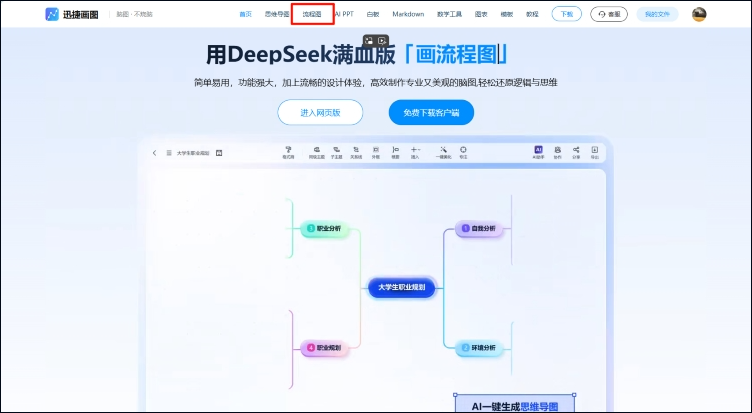The image size is (752, 413).
Task: Click the 一键美化 beautify icon
Action: [445, 151]
